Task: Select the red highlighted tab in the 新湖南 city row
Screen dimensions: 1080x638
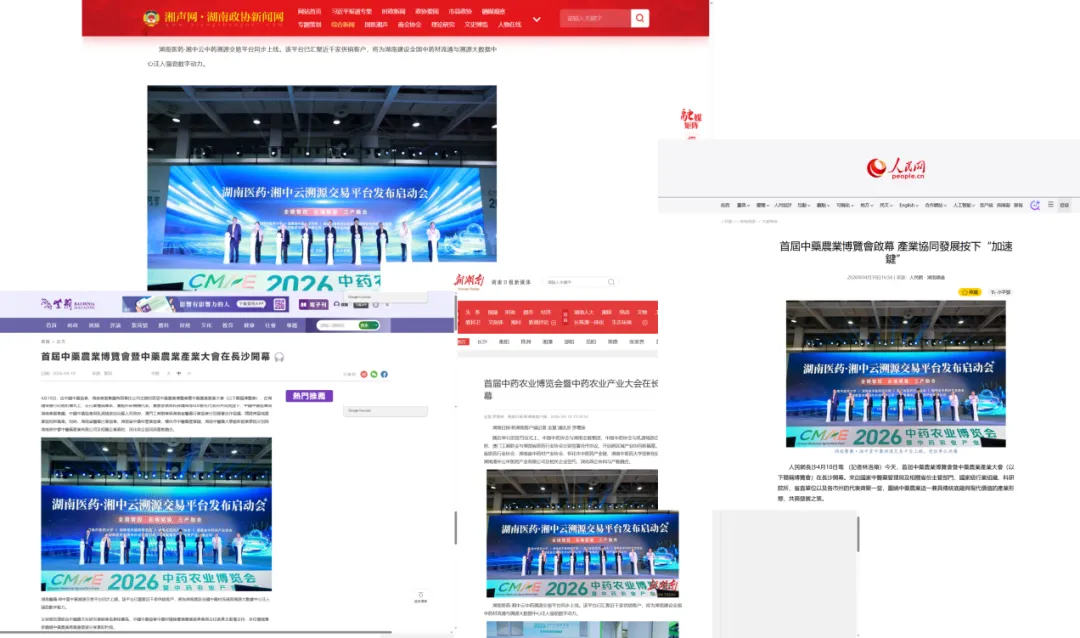Action: coord(463,342)
